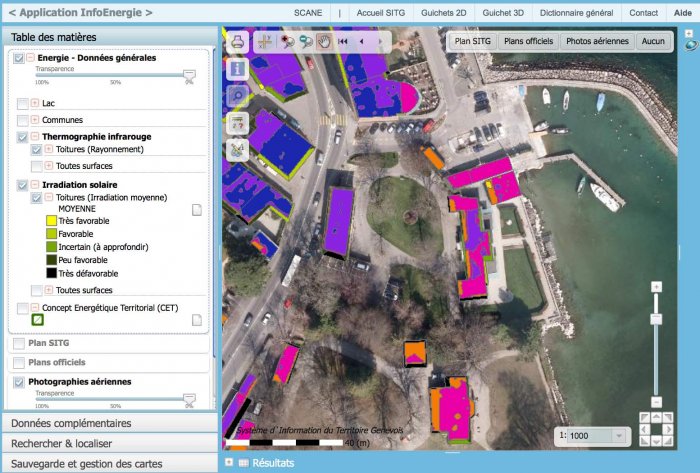Click the green CET legend symbol
This screenshot has width=700, height=473.
coord(38,319)
